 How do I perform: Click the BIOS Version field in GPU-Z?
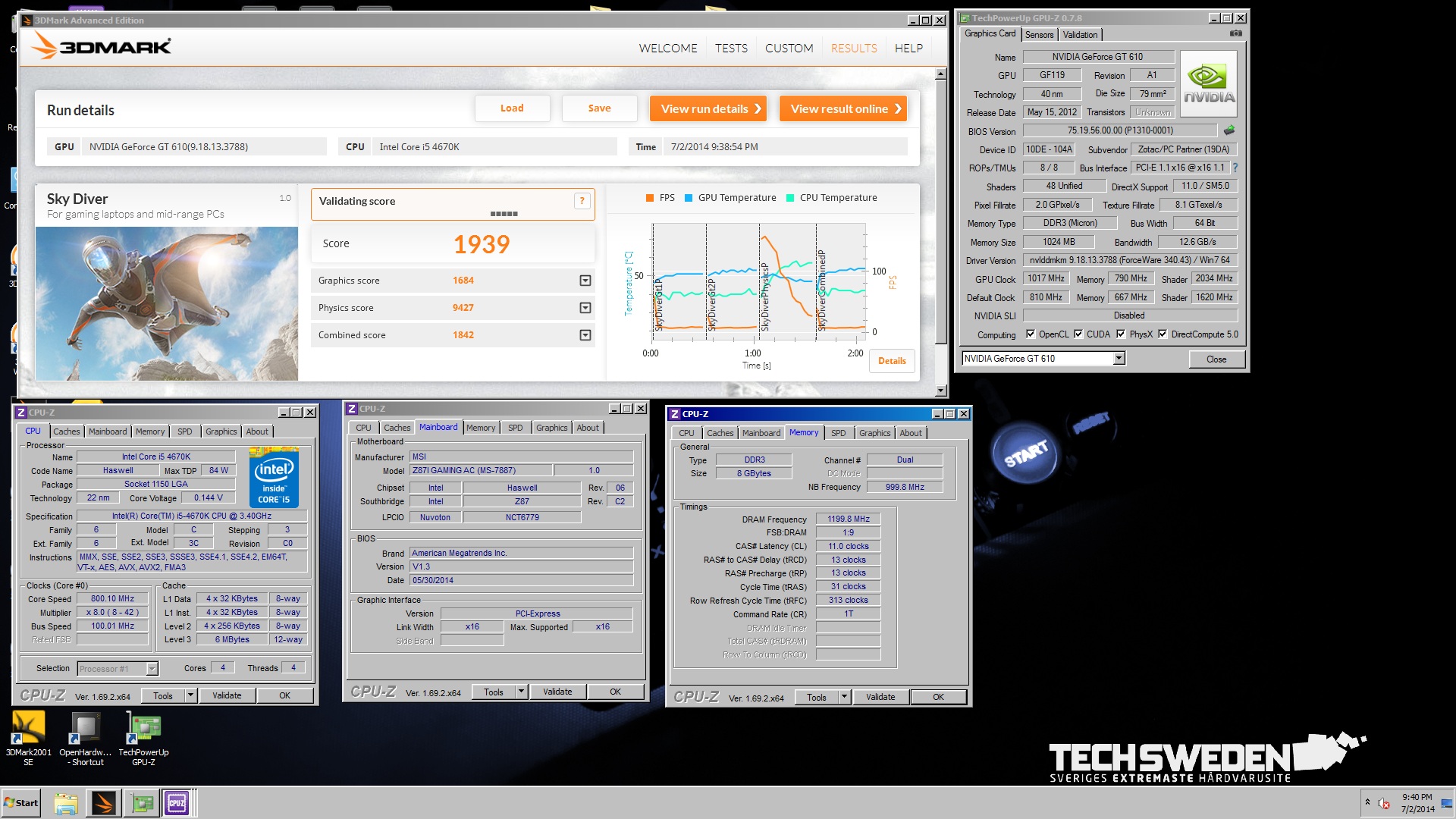(x=1120, y=130)
